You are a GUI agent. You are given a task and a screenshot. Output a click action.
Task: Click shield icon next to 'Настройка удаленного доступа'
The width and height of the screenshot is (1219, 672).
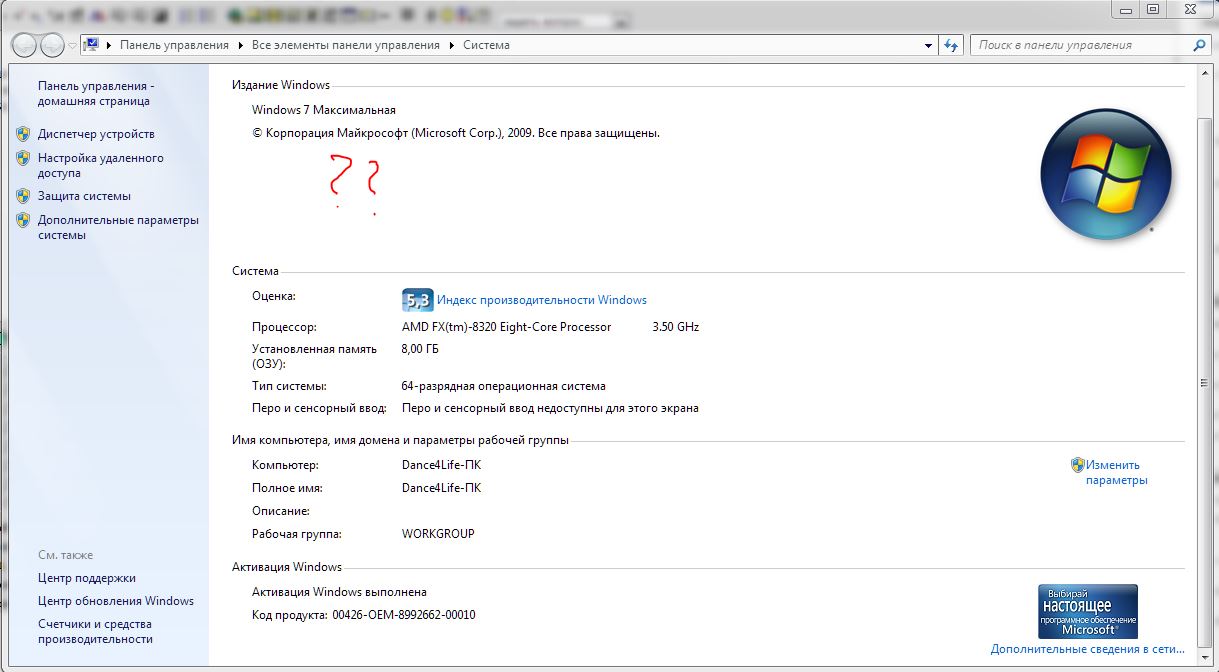[23, 158]
